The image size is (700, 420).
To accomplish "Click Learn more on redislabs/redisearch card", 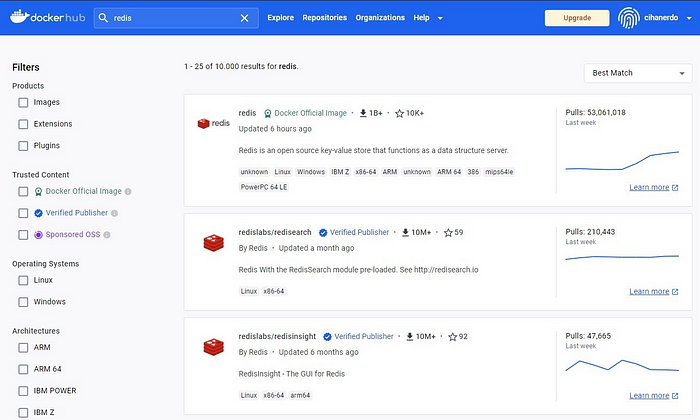I will (x=649, y=291).
